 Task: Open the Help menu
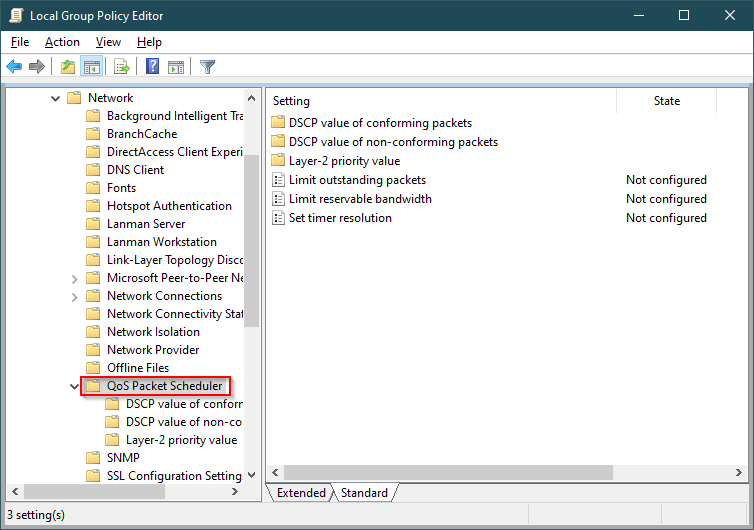149,42
